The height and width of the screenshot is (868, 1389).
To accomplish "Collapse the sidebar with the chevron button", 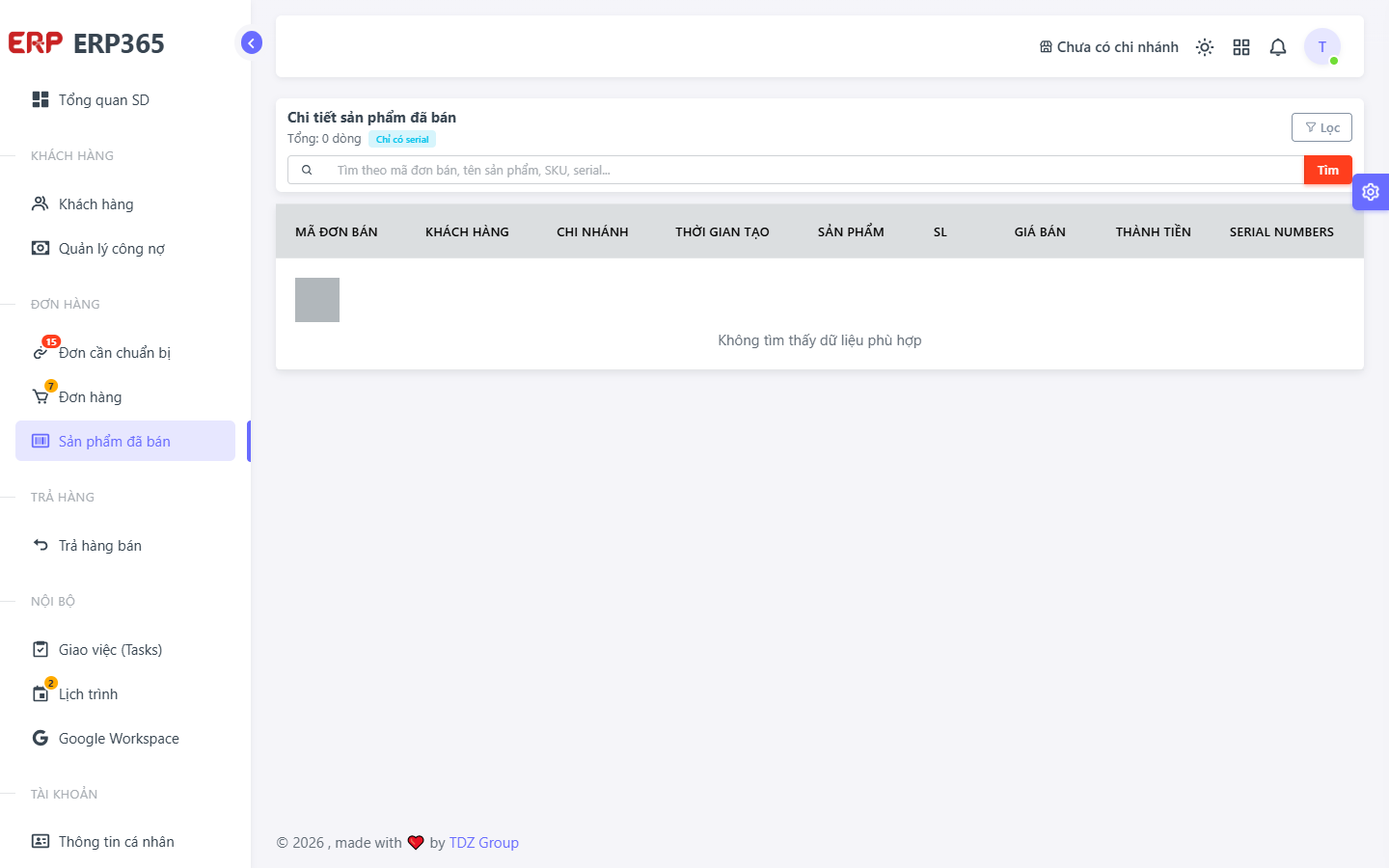I will [x=251, y=42].
